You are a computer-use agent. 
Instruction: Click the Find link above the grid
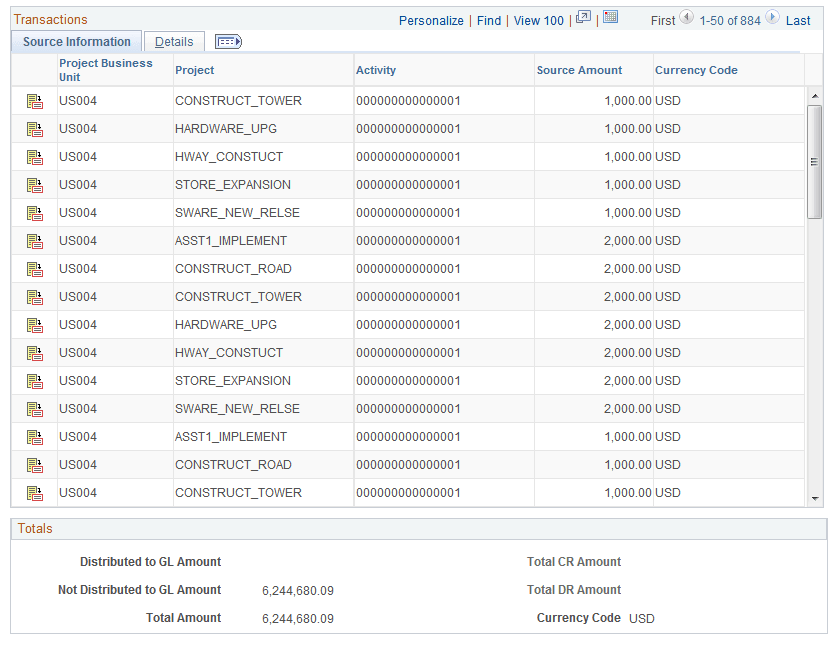(x=488, y=20)
